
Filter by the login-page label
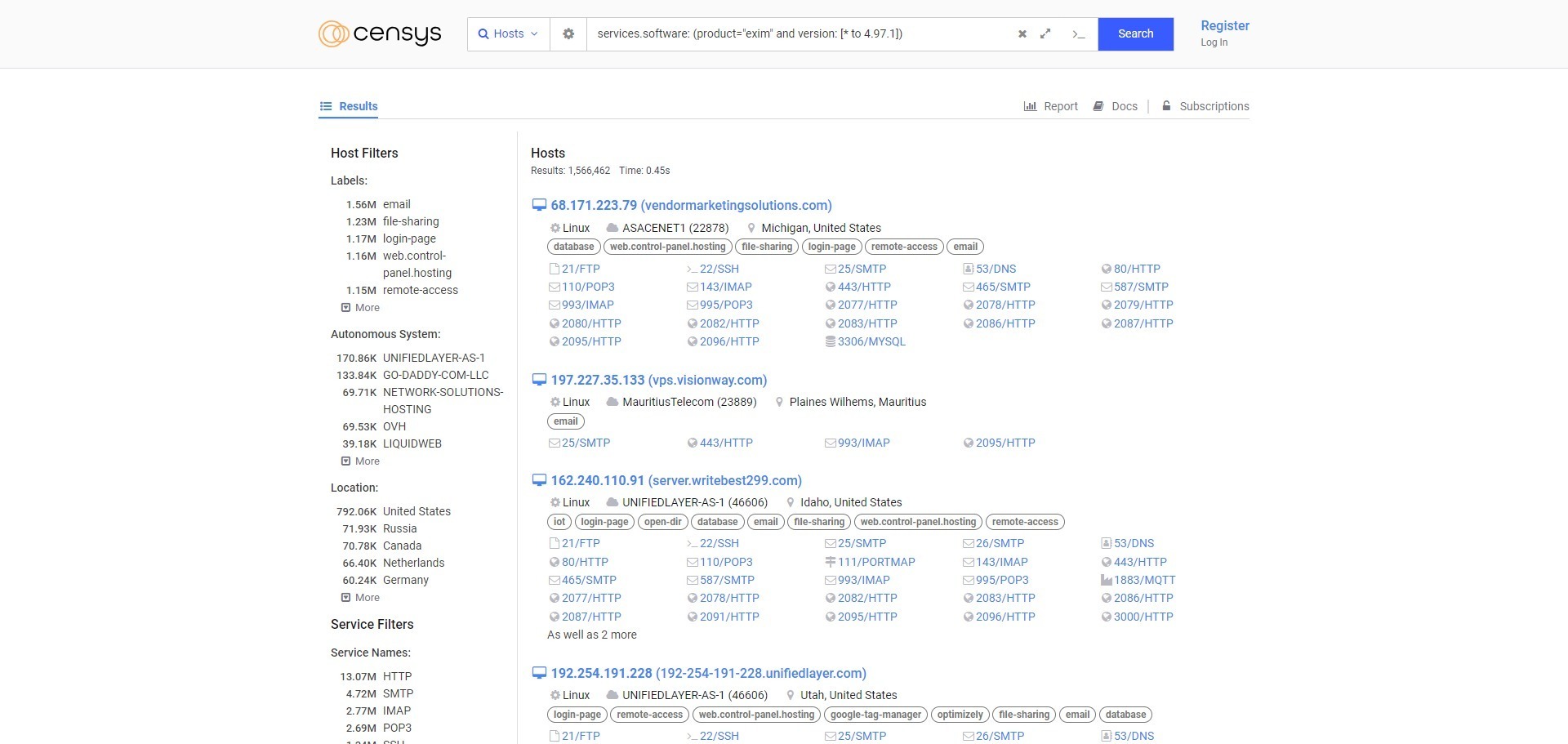[x=409, y=238]
